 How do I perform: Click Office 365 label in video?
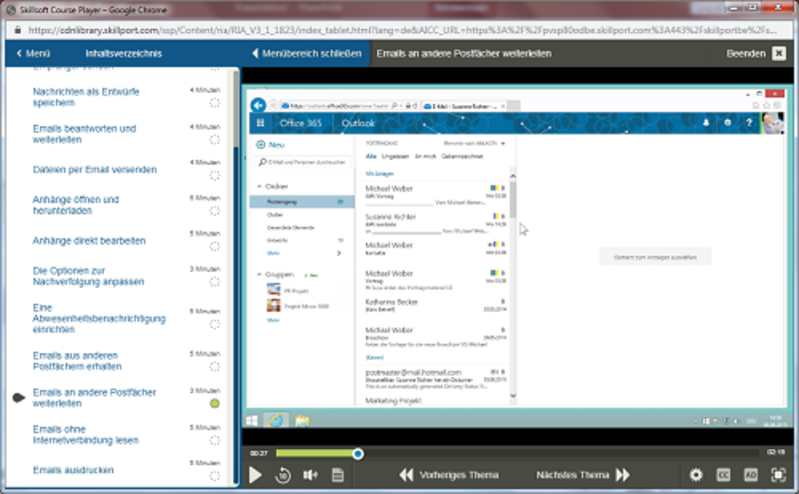click(x=300, y=123)
